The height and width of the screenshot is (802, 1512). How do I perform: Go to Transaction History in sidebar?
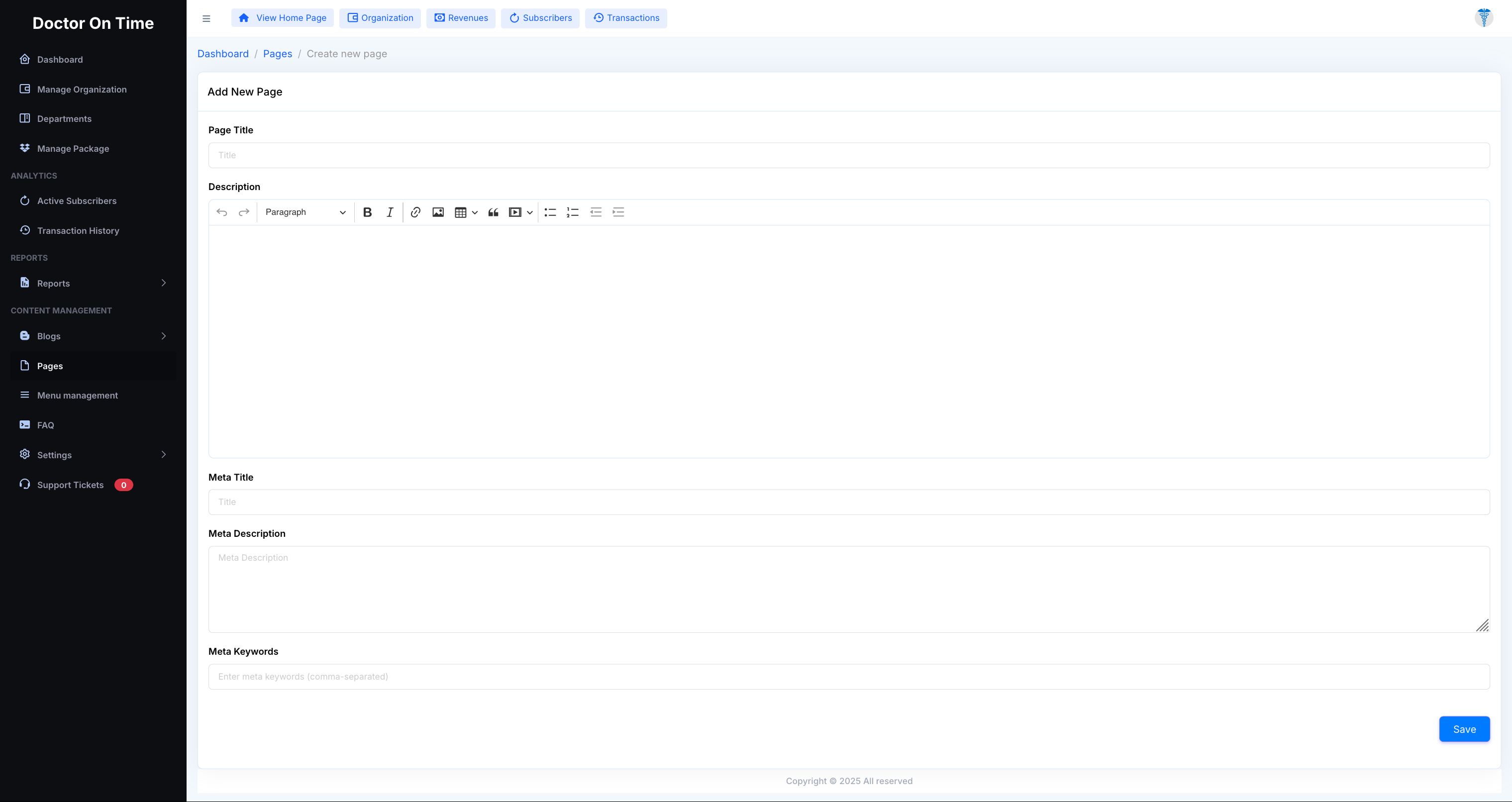click(x=78, y=231)
